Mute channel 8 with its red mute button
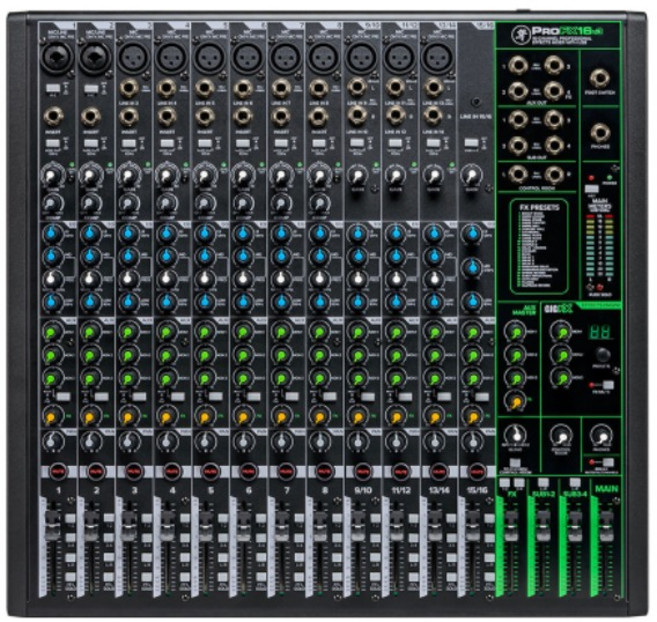 coord(324,472)
